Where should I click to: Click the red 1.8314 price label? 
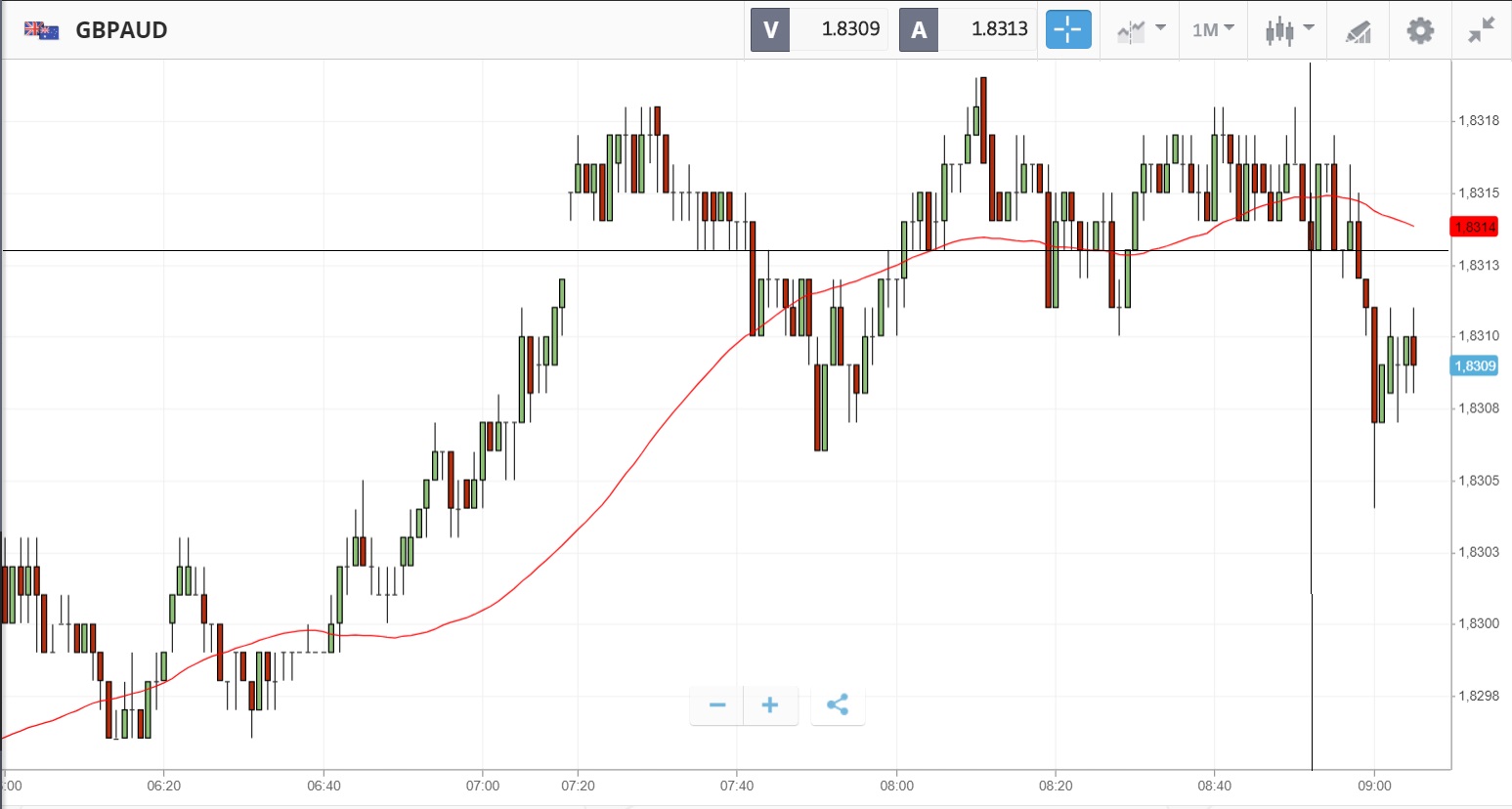[x=1474, y=228]
